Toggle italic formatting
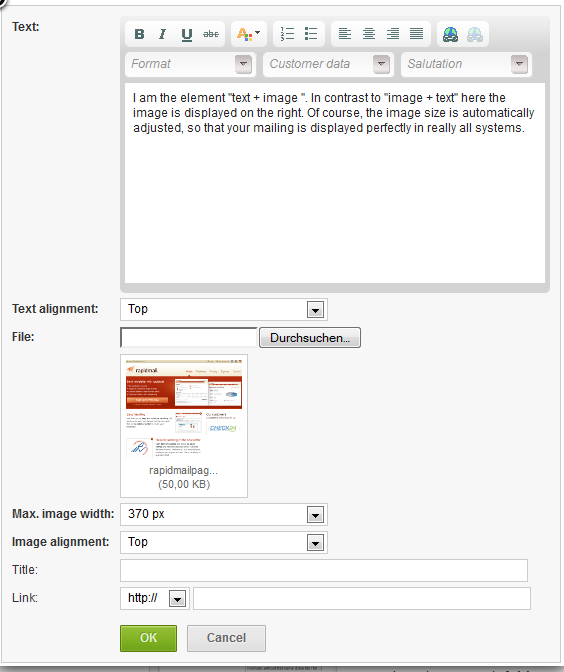Viewport: 564px width, 672px height. 162,34
